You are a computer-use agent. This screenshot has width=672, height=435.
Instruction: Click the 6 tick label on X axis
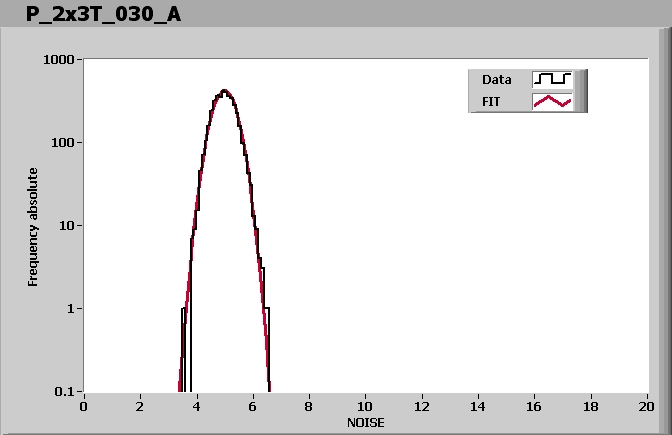pos(253,406)
